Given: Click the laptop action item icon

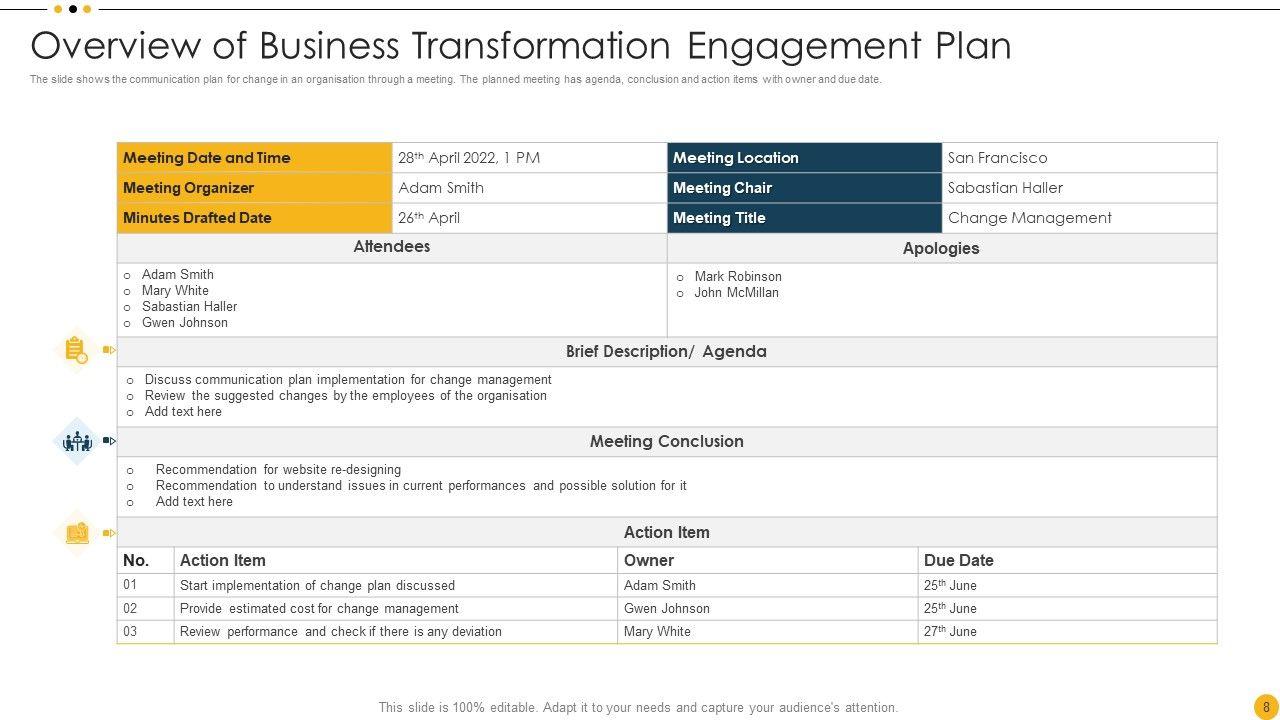Looking at the screenshot, I should point(77,533).
